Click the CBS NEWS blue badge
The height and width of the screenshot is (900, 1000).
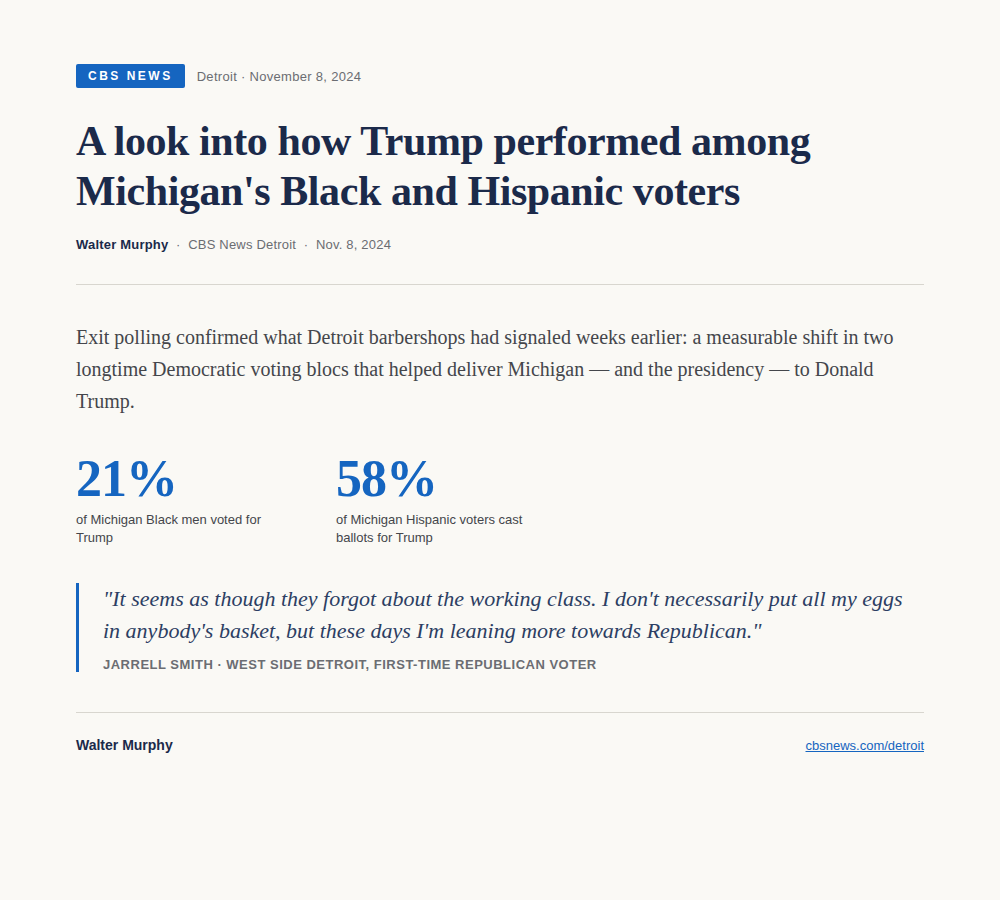tap(130, 76)
